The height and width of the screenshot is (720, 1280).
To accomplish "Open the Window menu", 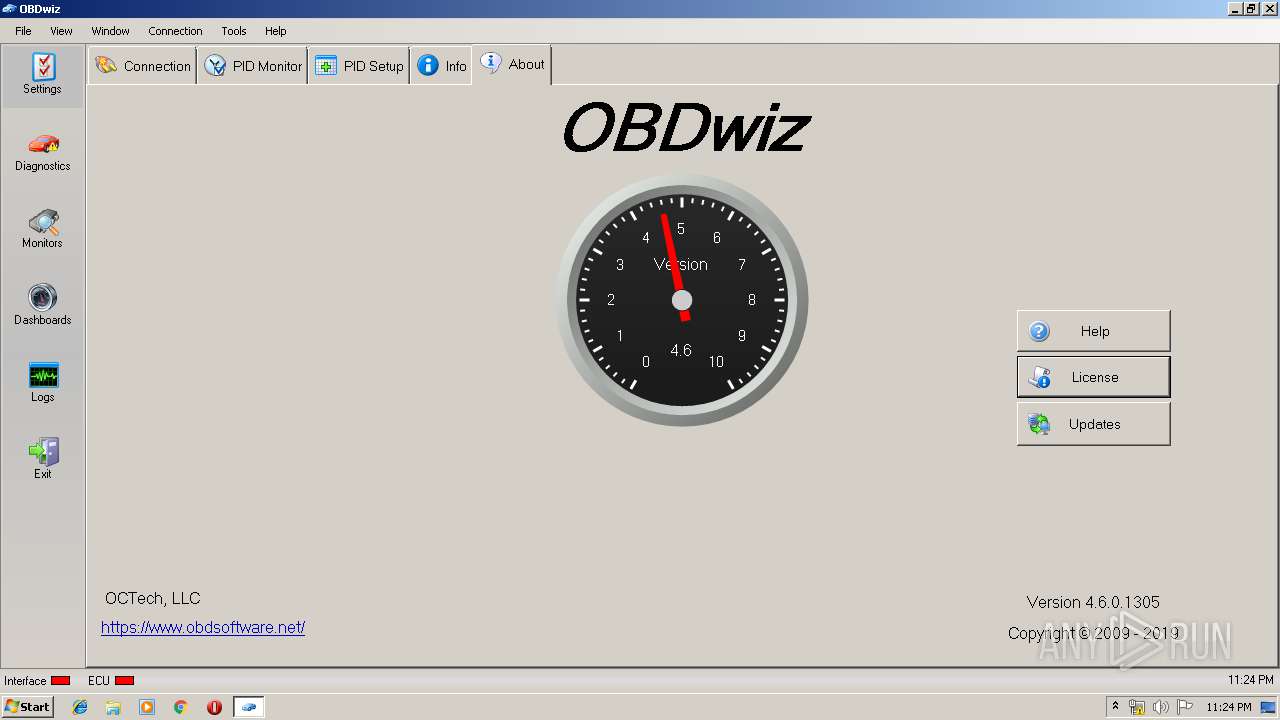I will coord(110,31).
